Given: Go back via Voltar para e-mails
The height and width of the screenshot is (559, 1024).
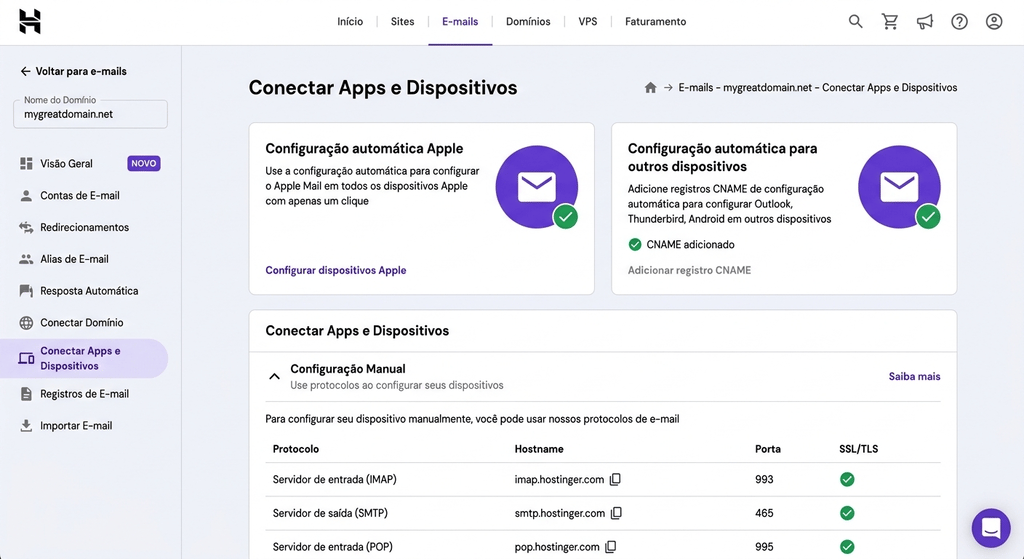Looking at the screenshot, I should [73, 71].
